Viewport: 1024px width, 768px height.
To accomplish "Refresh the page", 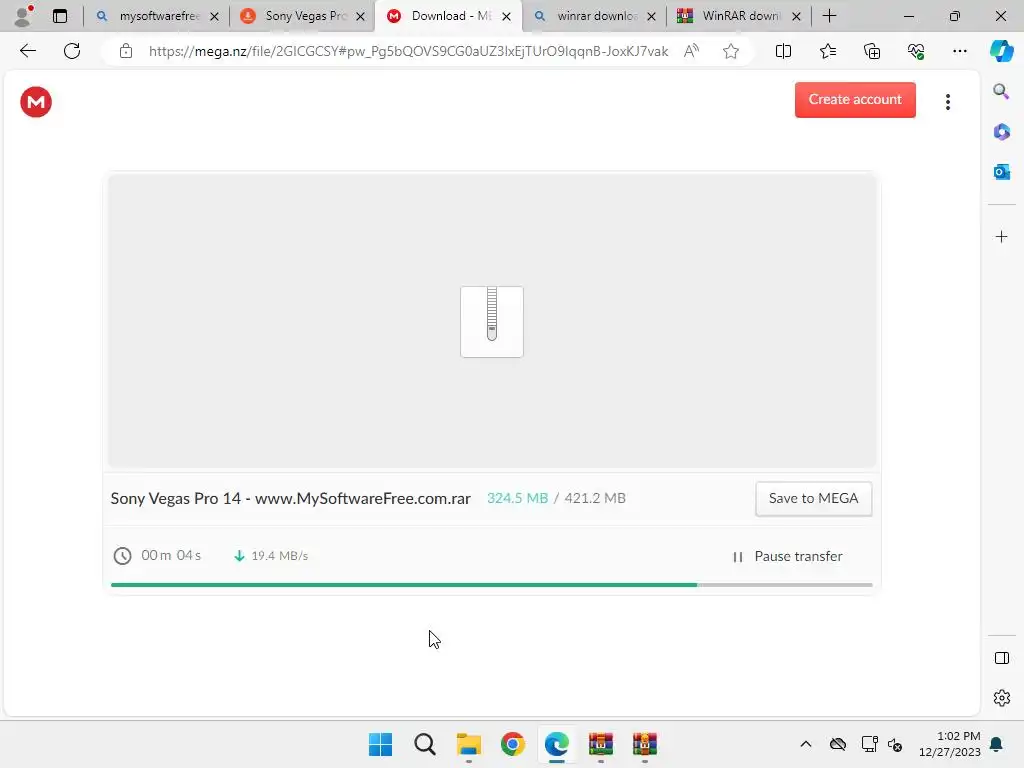I will 72,51.
